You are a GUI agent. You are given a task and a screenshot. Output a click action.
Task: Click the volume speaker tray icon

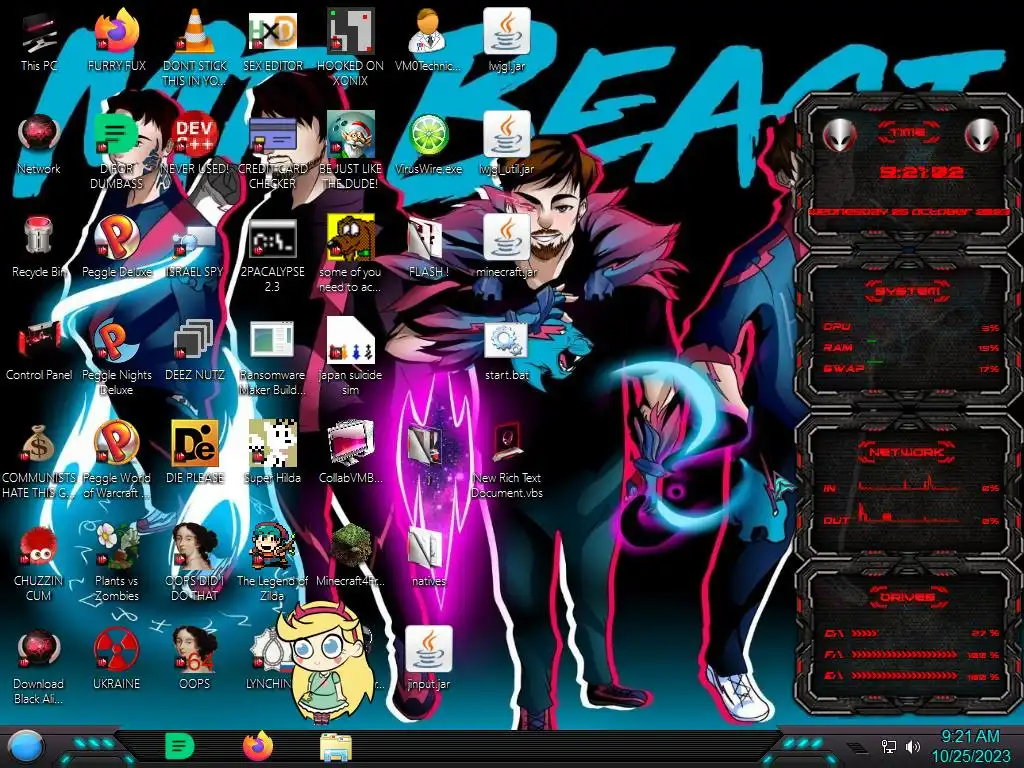tap(913, 746)
